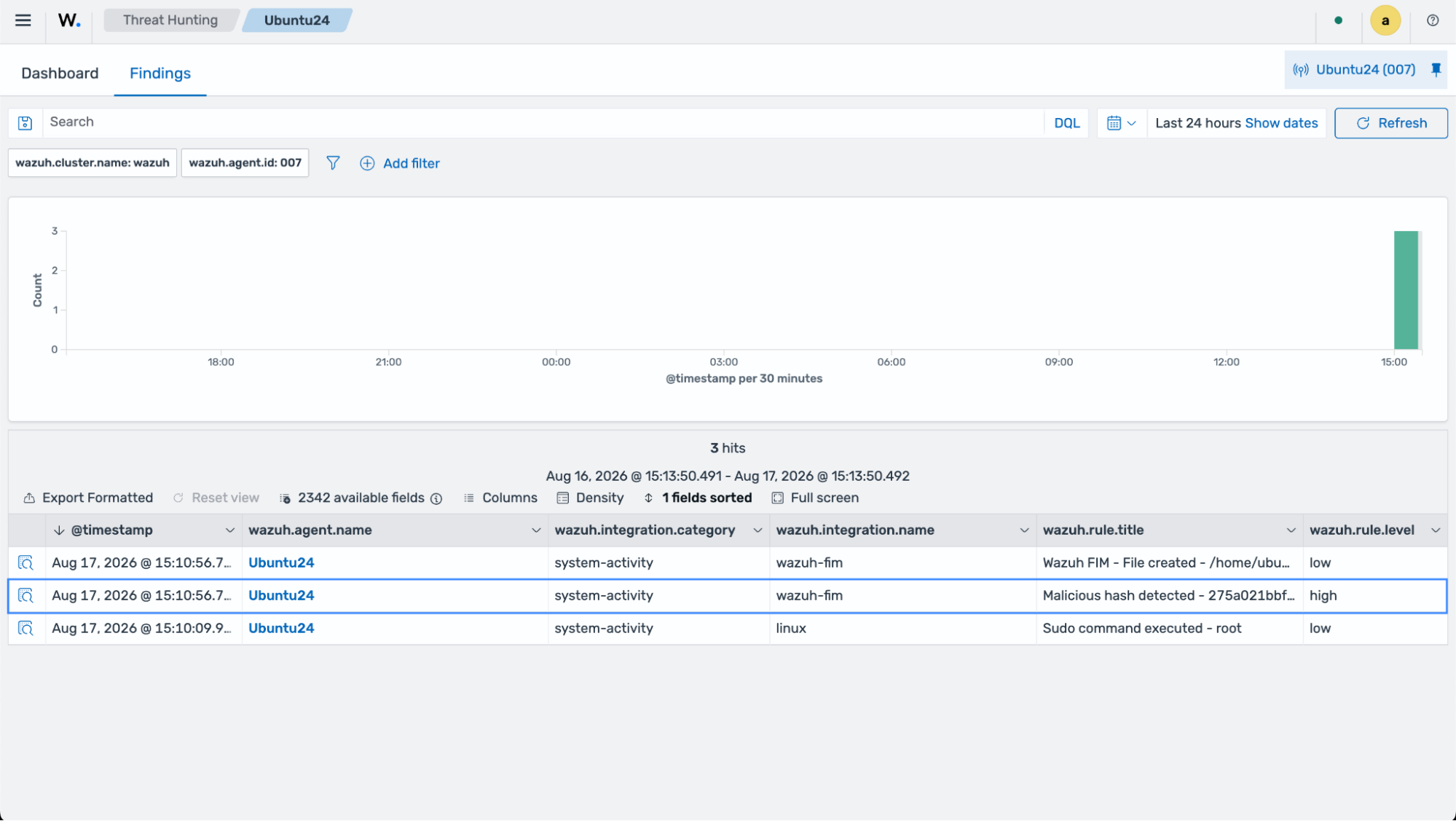Click Reset view

click(x=216, y=498)
